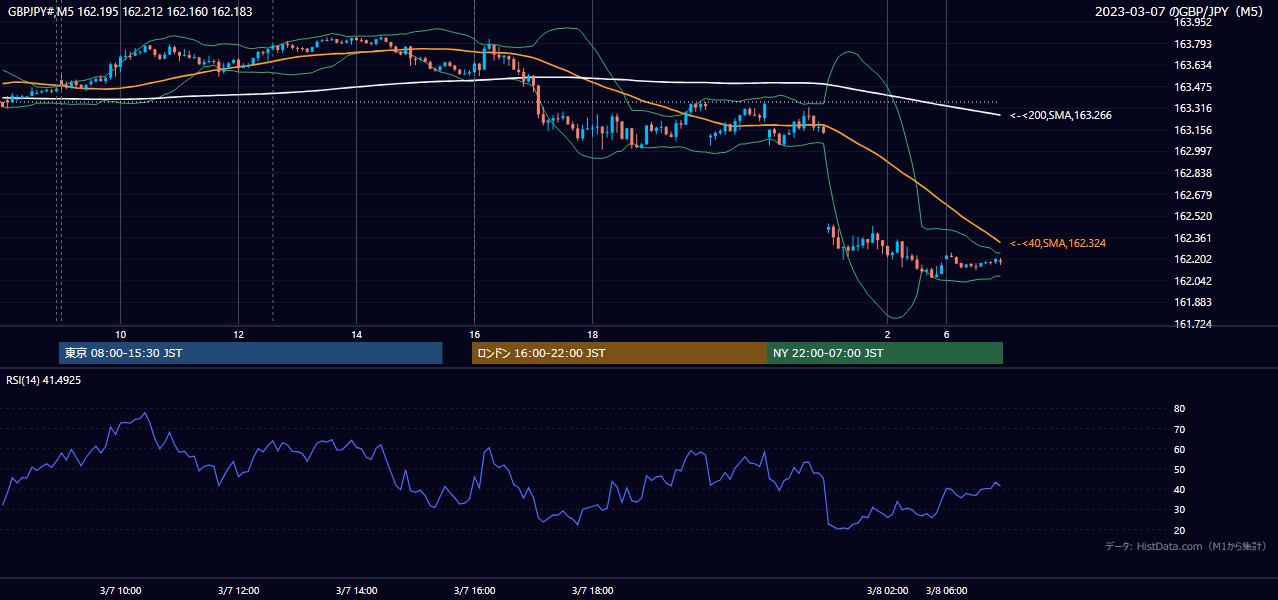1278x600 pixels.
Task: Click RSI scale value 70
Action: coord(1179,429)
